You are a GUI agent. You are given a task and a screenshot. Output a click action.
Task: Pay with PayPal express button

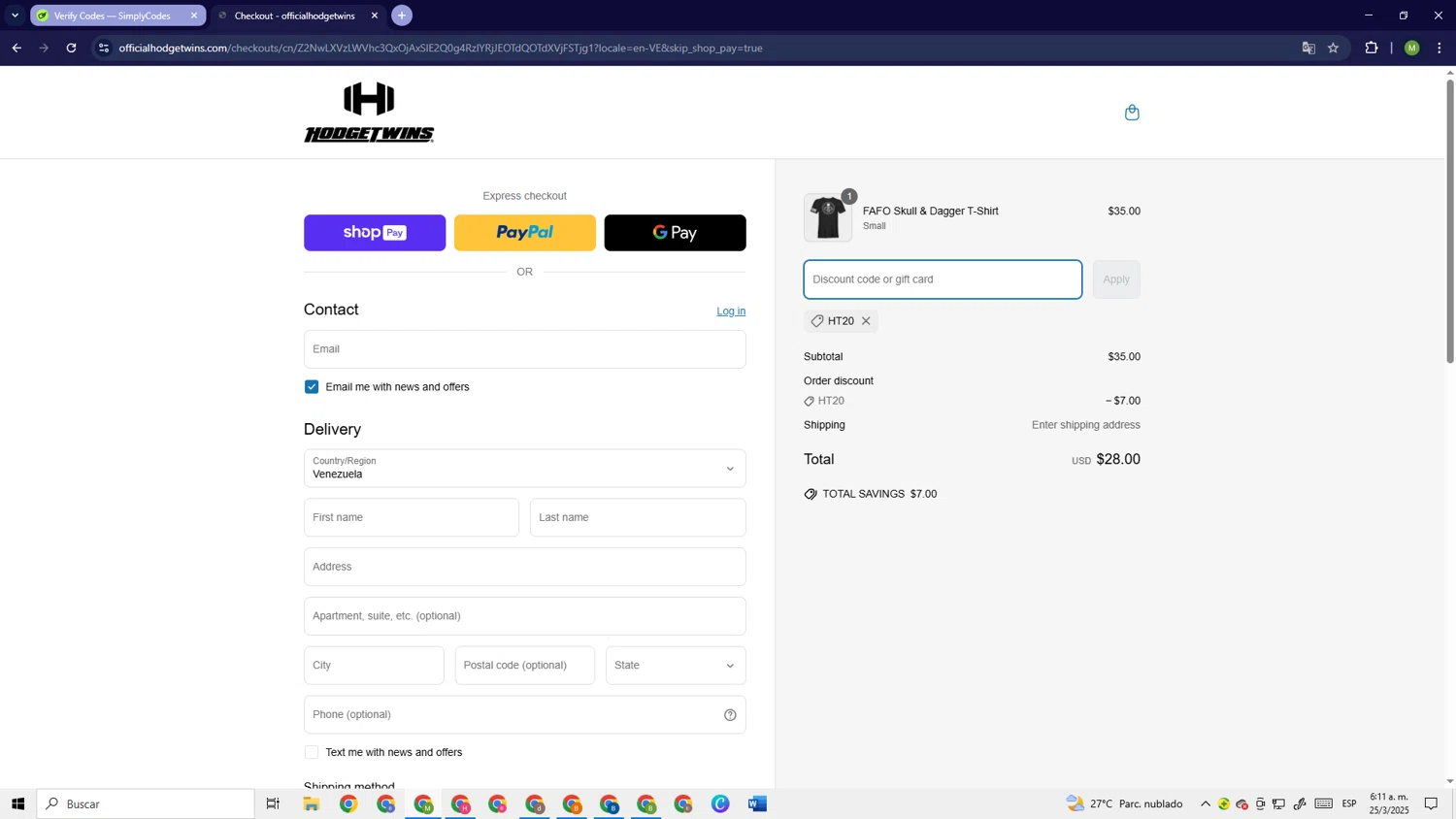[x=524, y=233]
